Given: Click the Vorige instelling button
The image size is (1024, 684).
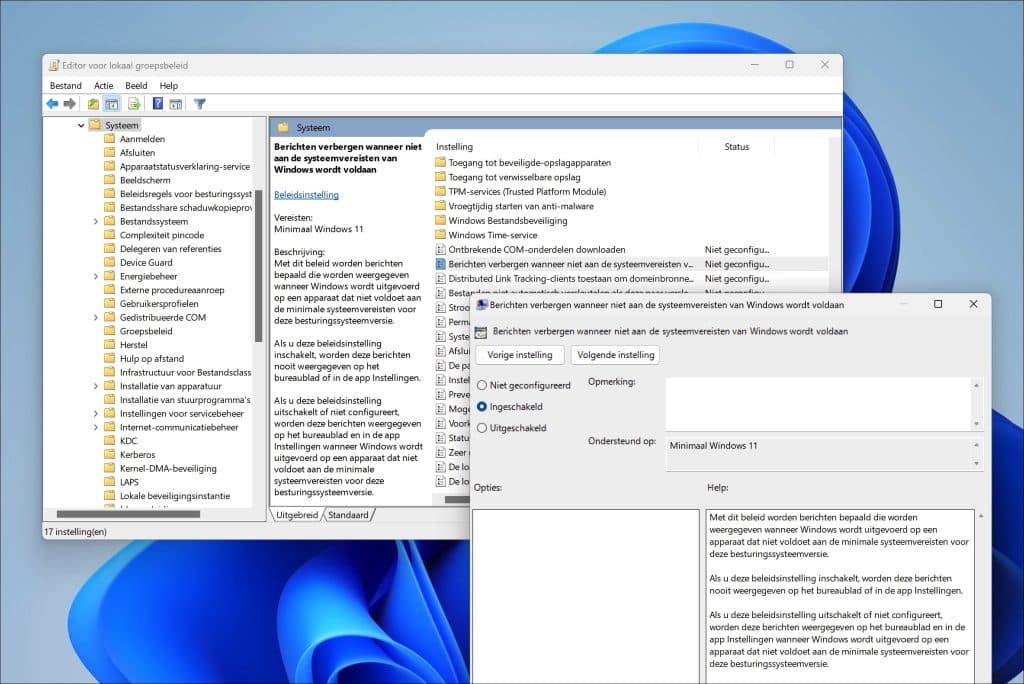Looking at the screenshot, I should (x=520, y=355).
